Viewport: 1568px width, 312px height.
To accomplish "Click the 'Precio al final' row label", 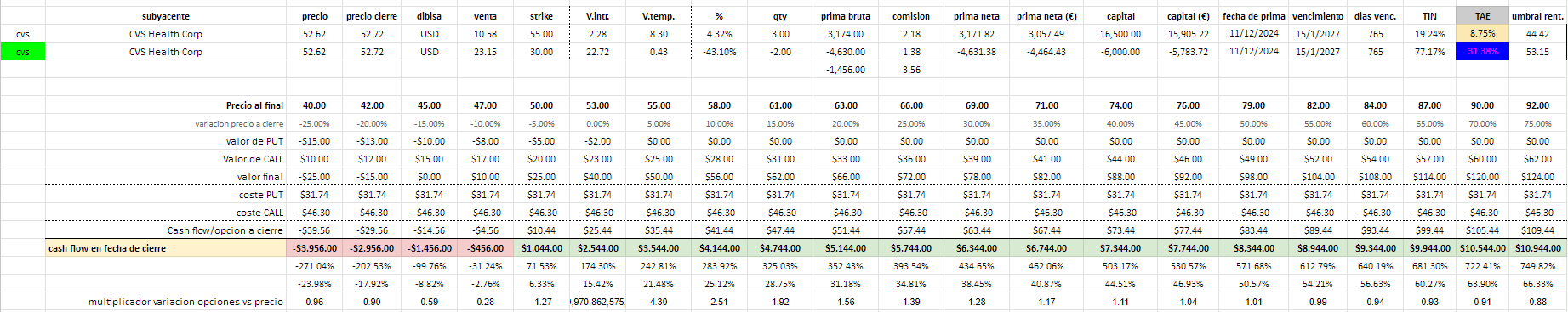I will click(254, 105).
